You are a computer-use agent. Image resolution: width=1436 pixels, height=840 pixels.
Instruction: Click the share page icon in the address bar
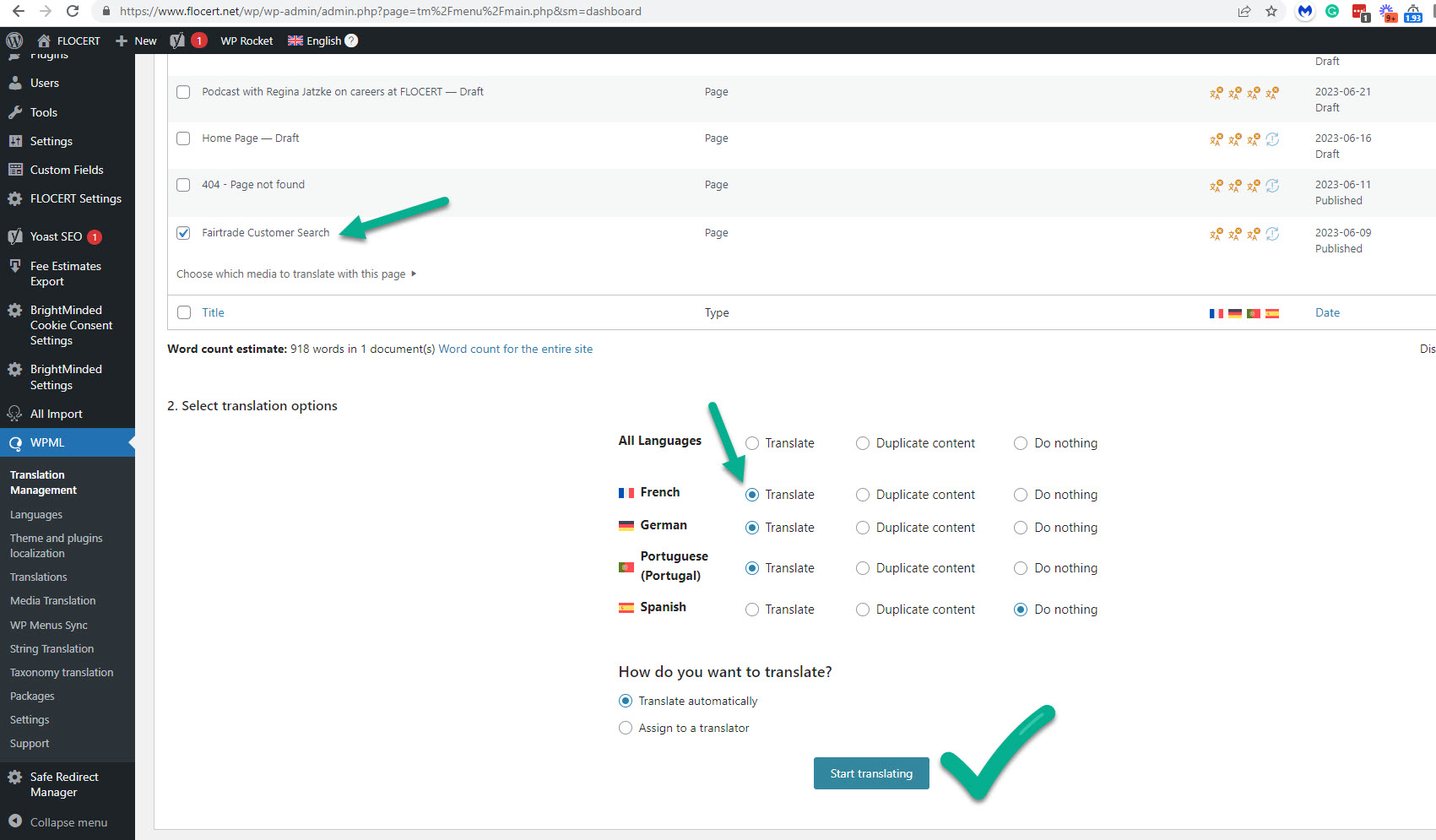pos(1244,11)
